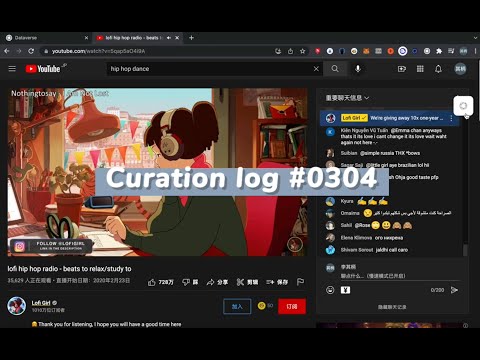Expand the chat mode dropdown
480x360 pixels.
coord(347,98)
